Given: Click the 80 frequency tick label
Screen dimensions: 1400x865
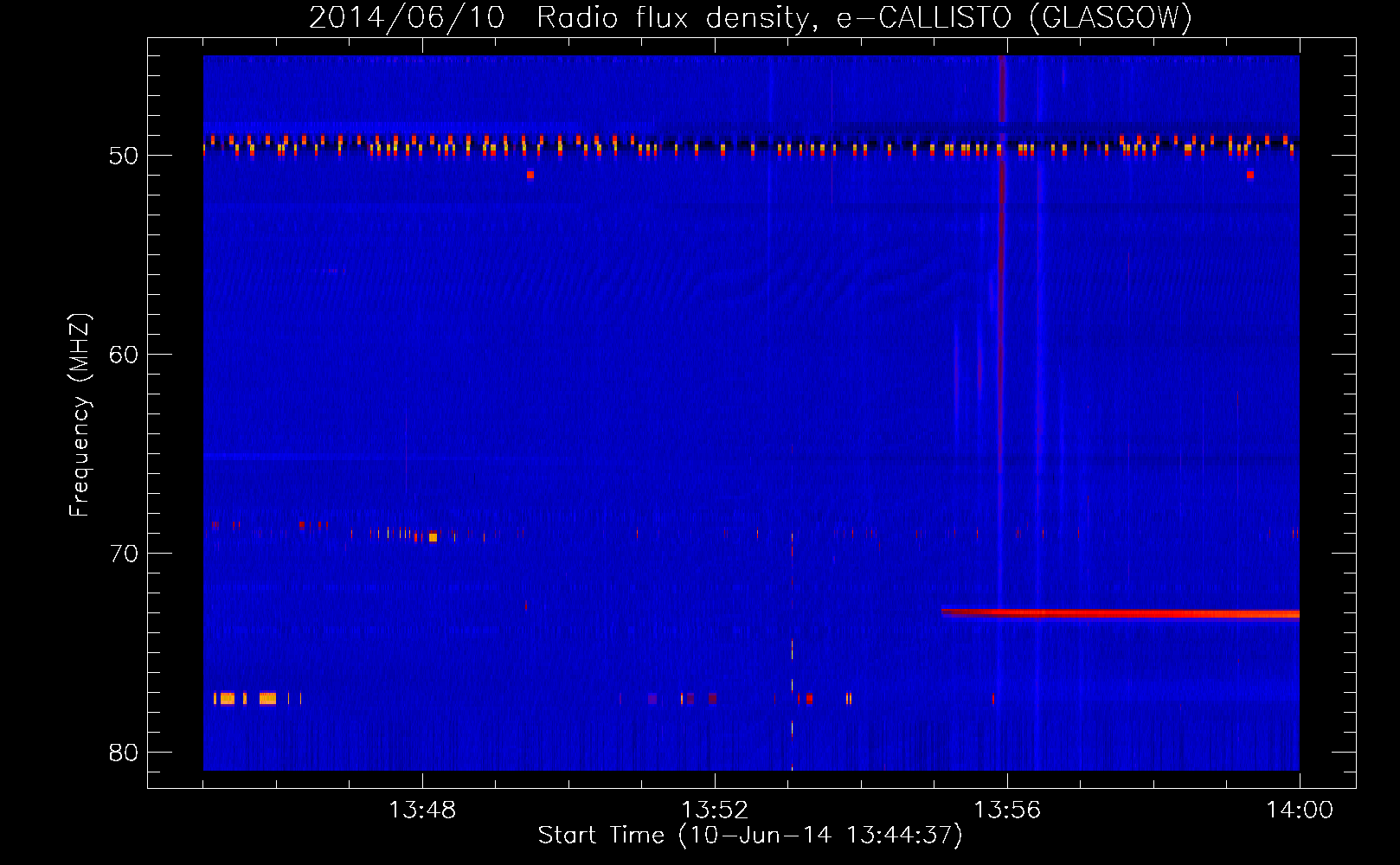Looking at the screenshot, I should coord(124,753).
